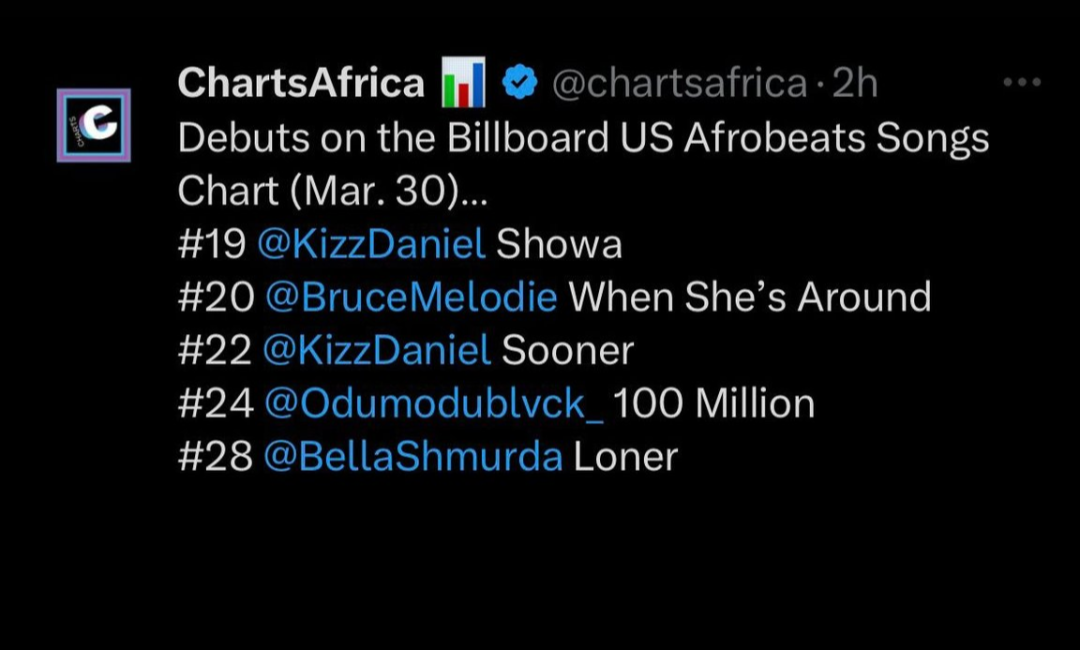Open the ChartsAfrica profile avatar
This screenshot has width=1080, height=650.
93,125
